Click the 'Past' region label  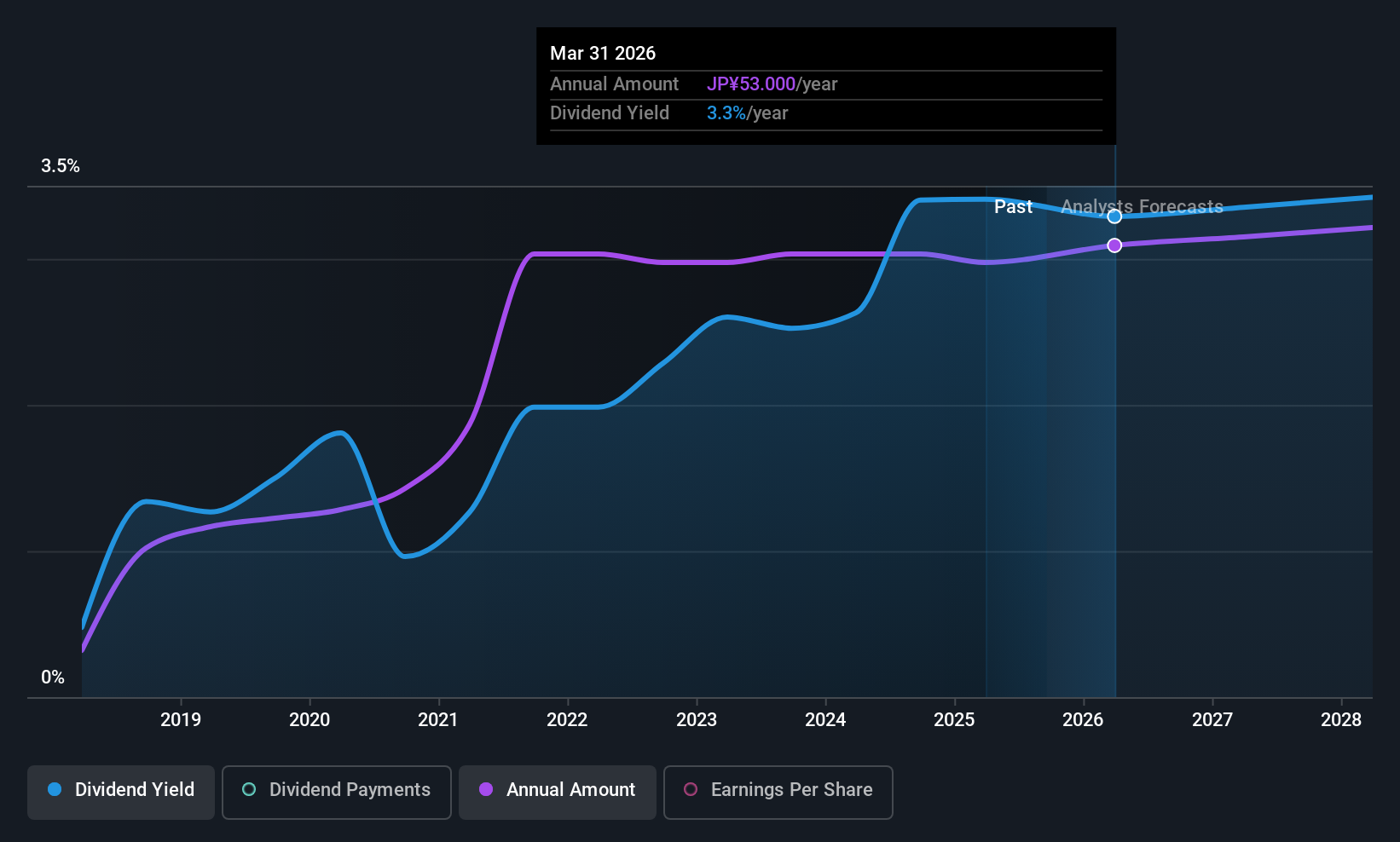tap(1013, 207)
